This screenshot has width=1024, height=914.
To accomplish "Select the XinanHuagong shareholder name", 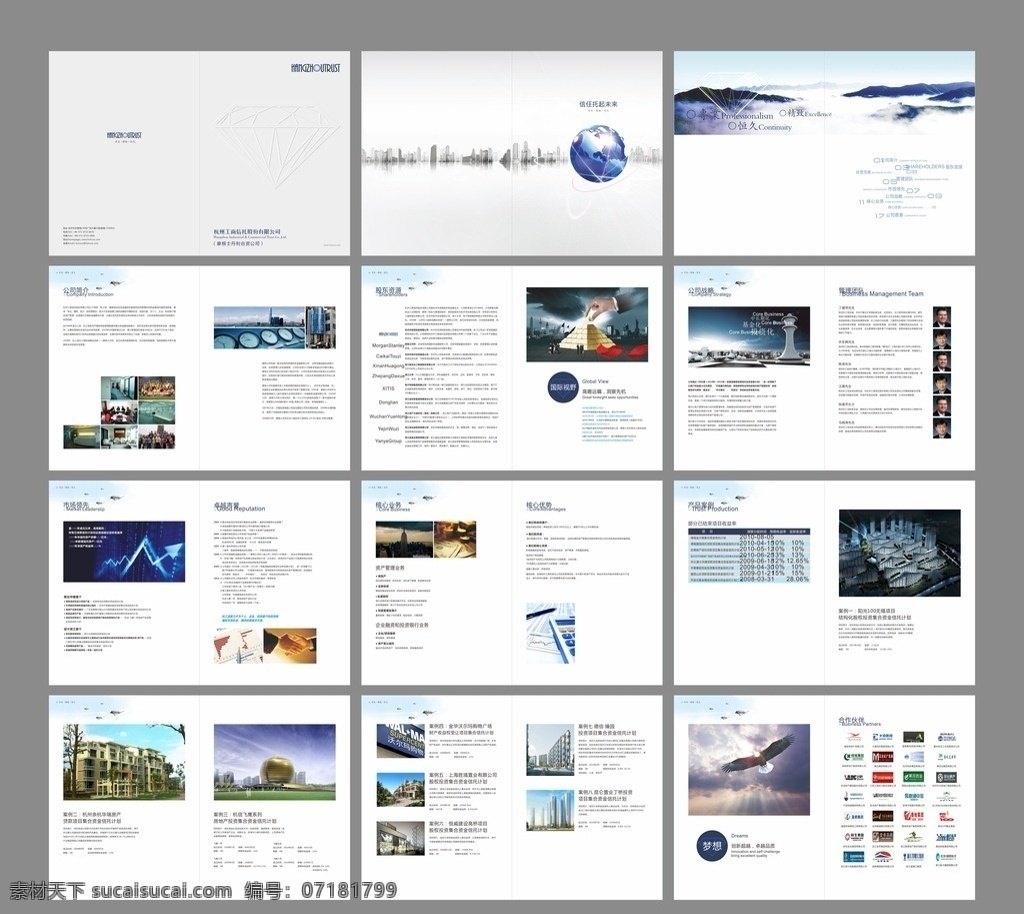I will click(389, 366).
